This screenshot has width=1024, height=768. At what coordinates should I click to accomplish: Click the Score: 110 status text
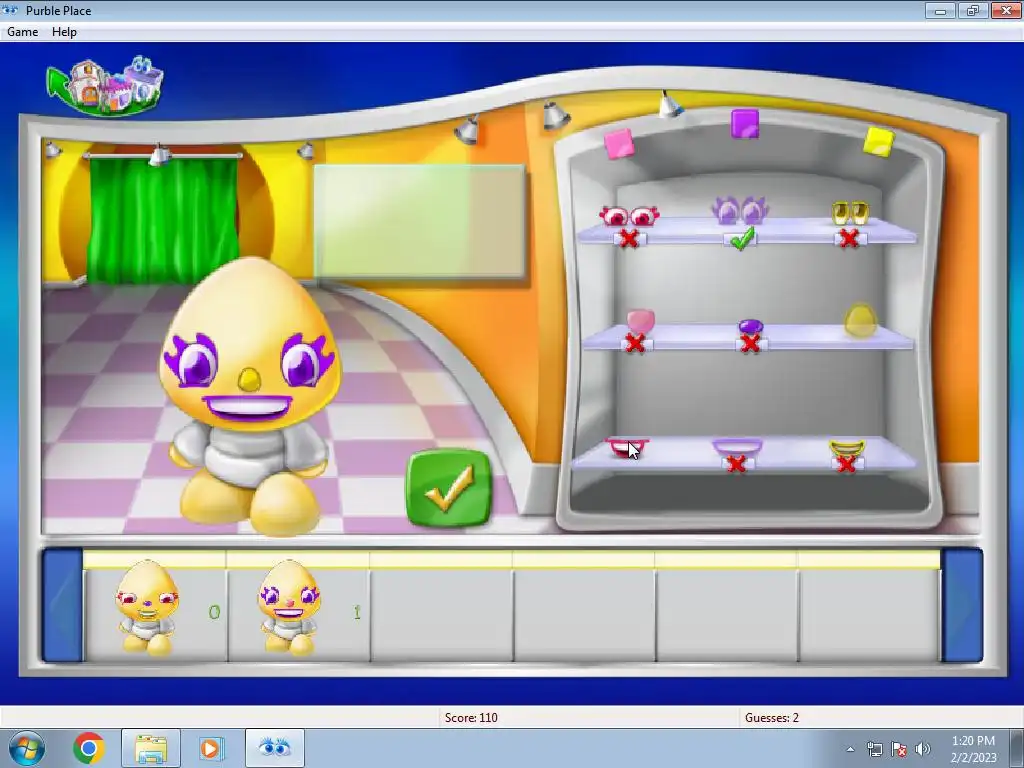[471, 718]
